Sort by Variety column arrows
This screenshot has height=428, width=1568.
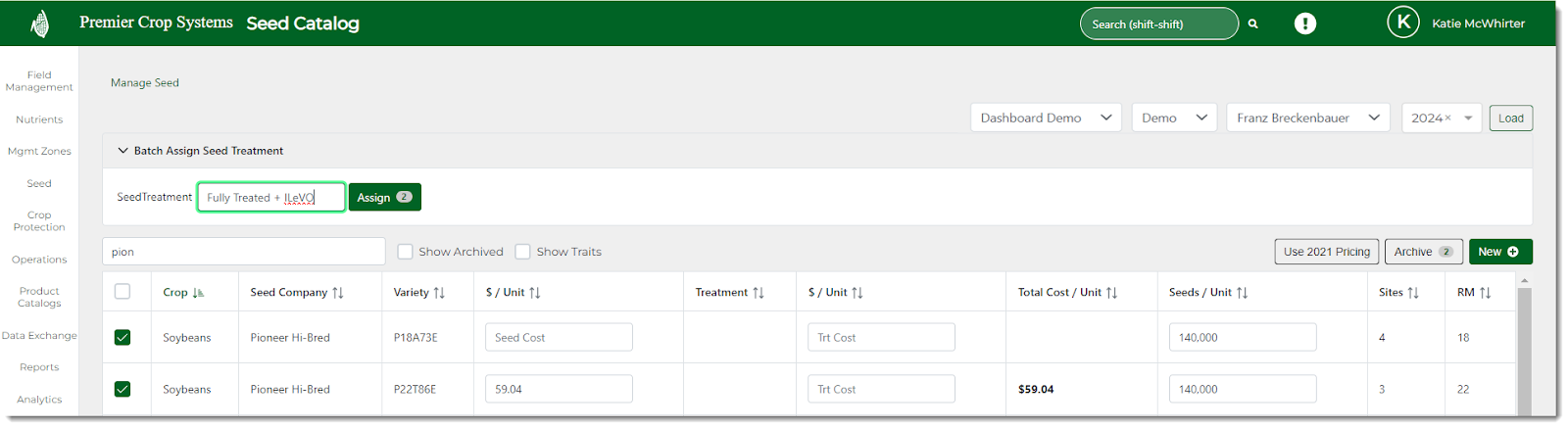coord(439,293)
